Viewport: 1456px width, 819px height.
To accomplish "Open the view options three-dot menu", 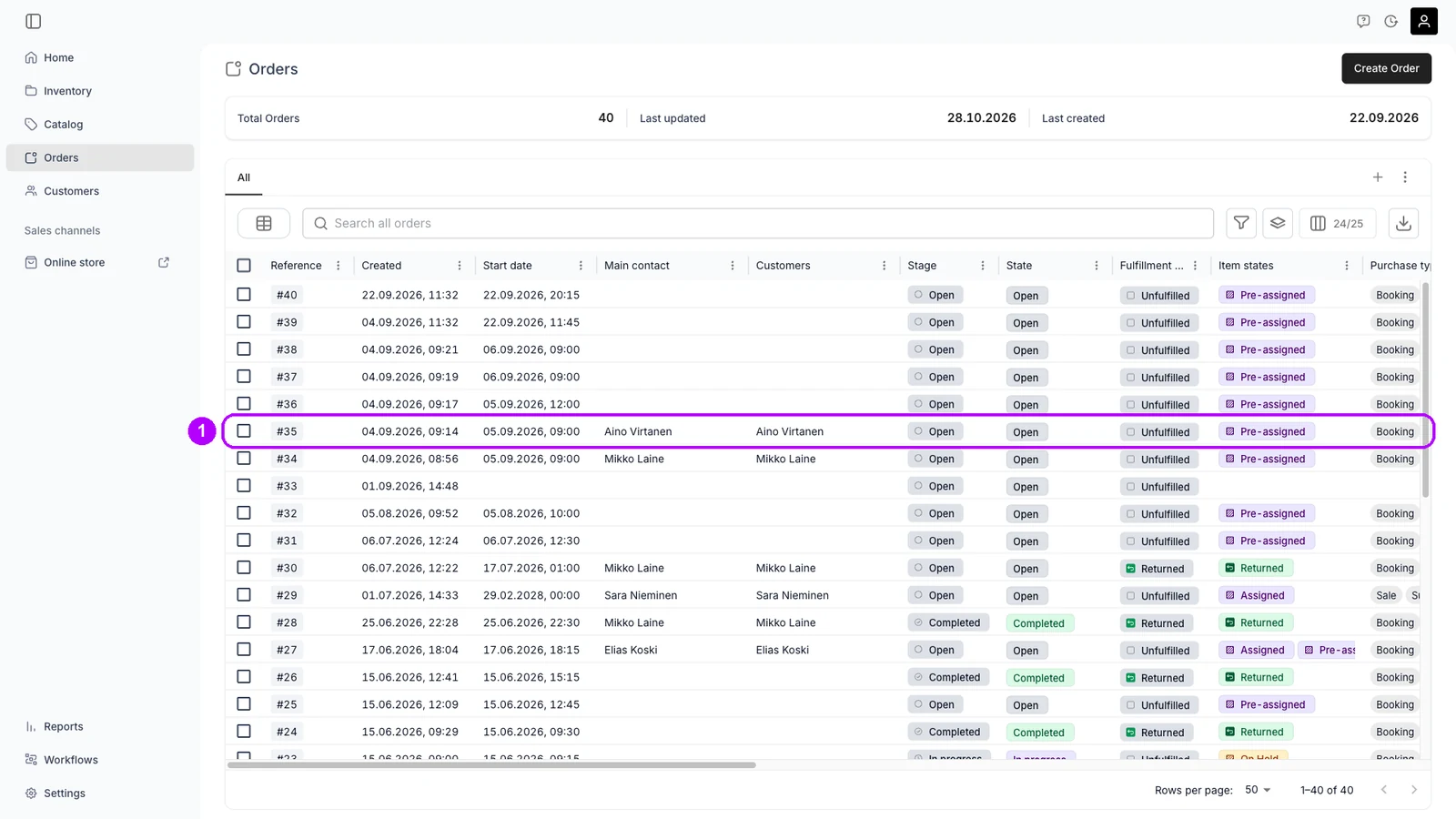I will (1405, 177).
